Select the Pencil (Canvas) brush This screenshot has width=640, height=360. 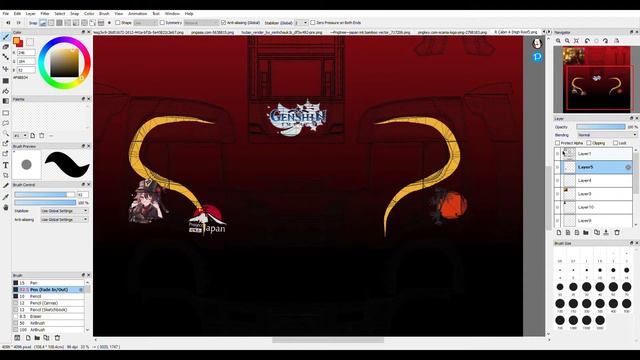pyautogui.click(x=49, y=303)
